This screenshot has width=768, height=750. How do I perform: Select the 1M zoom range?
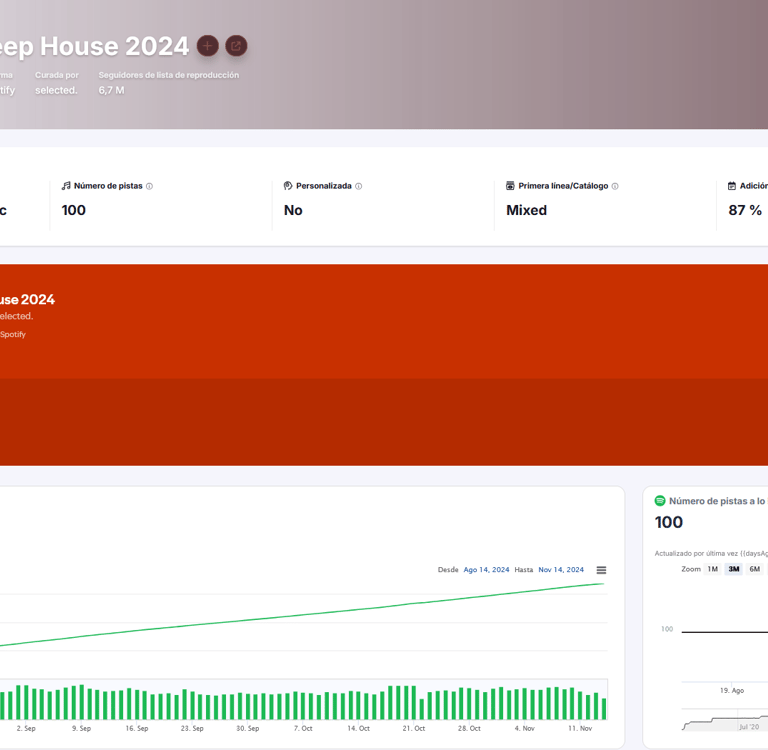click(713, 569)
